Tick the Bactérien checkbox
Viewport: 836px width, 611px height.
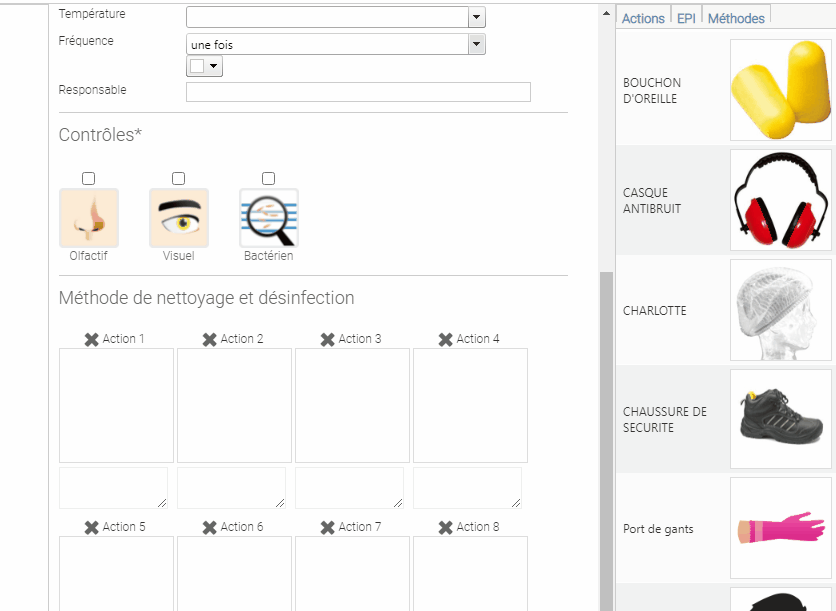268,178
